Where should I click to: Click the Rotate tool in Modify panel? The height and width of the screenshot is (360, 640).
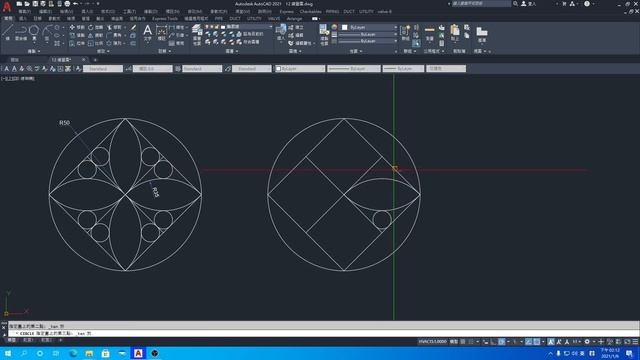tap(96, 27)
